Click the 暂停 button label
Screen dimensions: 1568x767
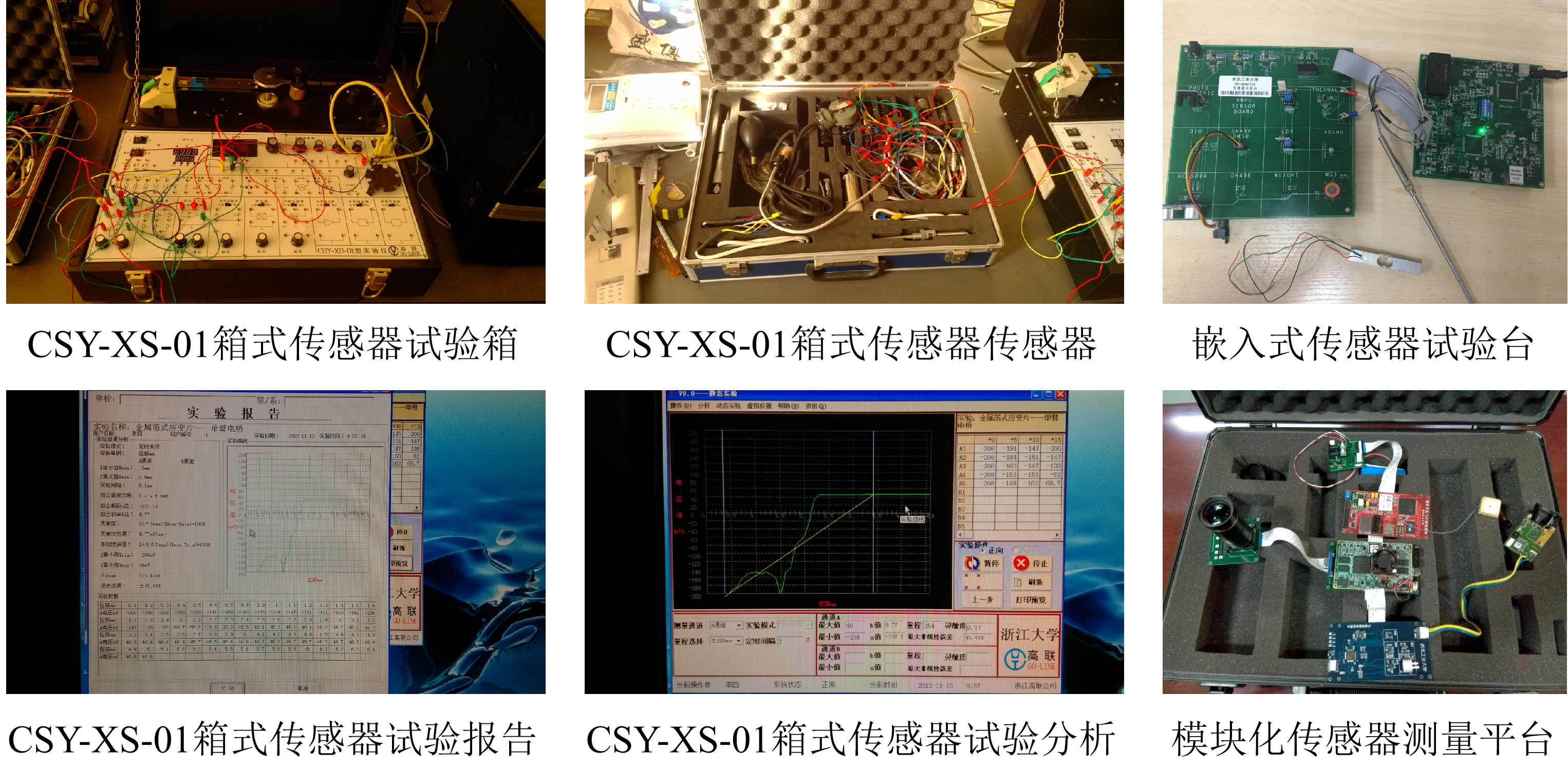(x=992, y=563)
